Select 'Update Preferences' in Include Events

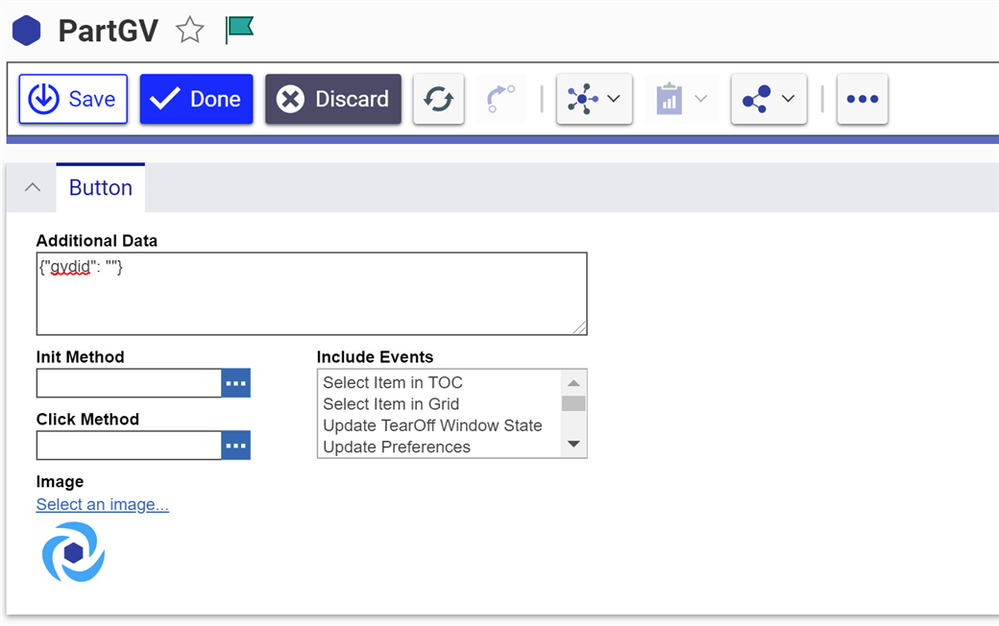coord(396,447)
